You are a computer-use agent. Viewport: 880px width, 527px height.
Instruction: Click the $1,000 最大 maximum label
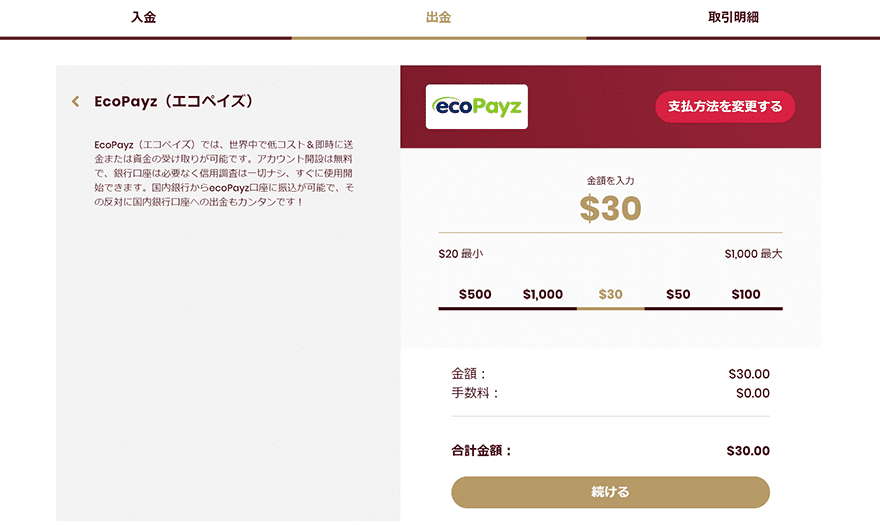[753, 254]
